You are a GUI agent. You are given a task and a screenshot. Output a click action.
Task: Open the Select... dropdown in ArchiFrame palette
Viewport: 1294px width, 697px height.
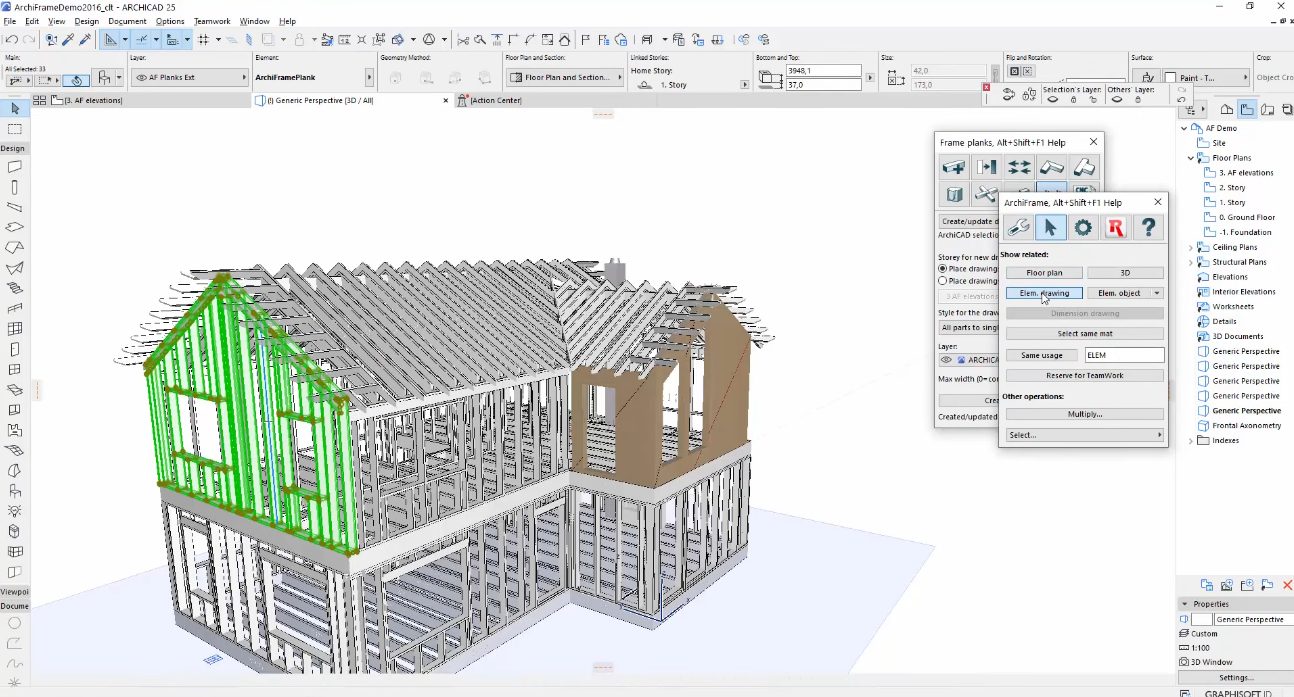[x=1085, y=435]
